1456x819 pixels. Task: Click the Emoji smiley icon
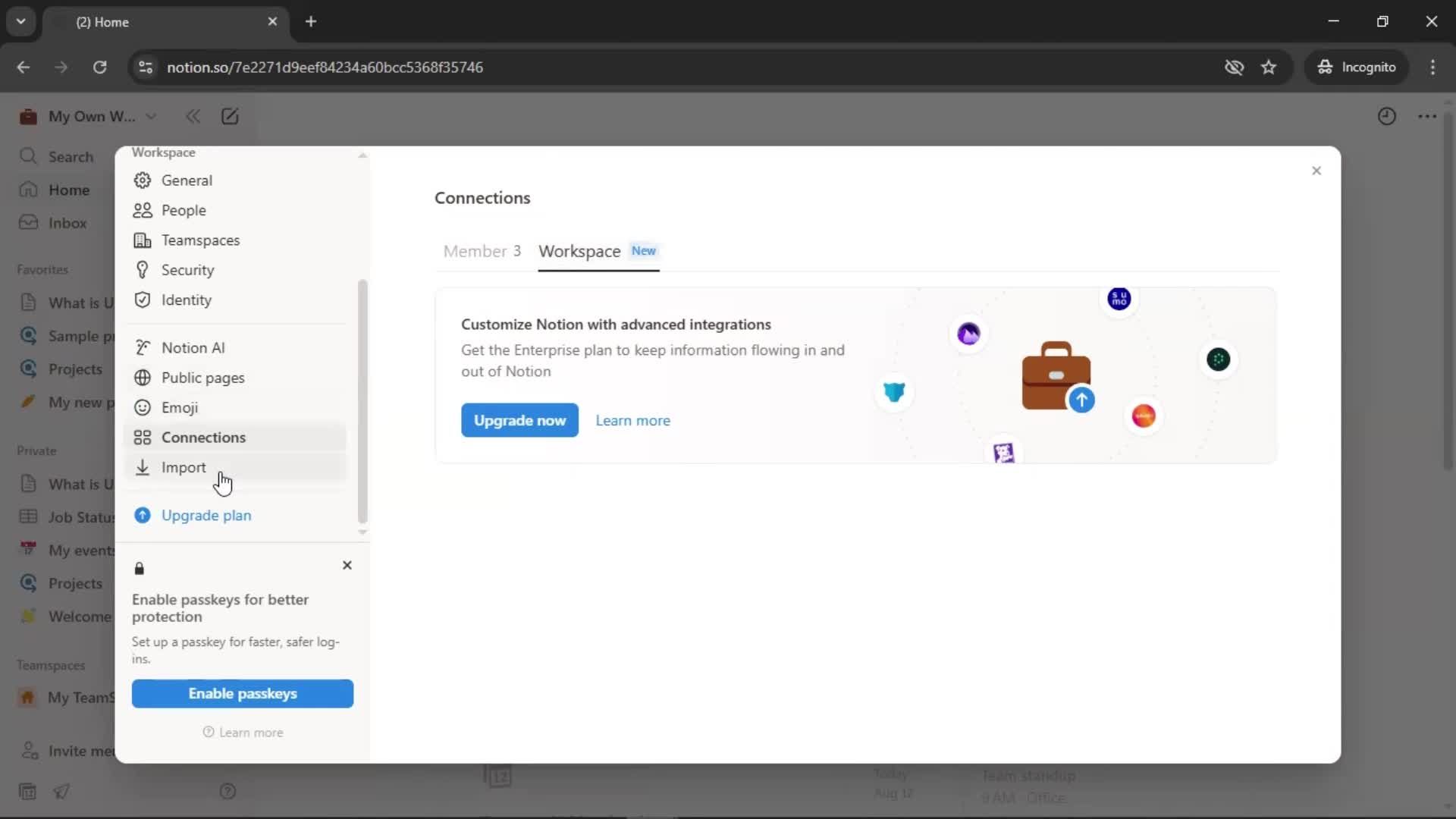coord(142,408)
